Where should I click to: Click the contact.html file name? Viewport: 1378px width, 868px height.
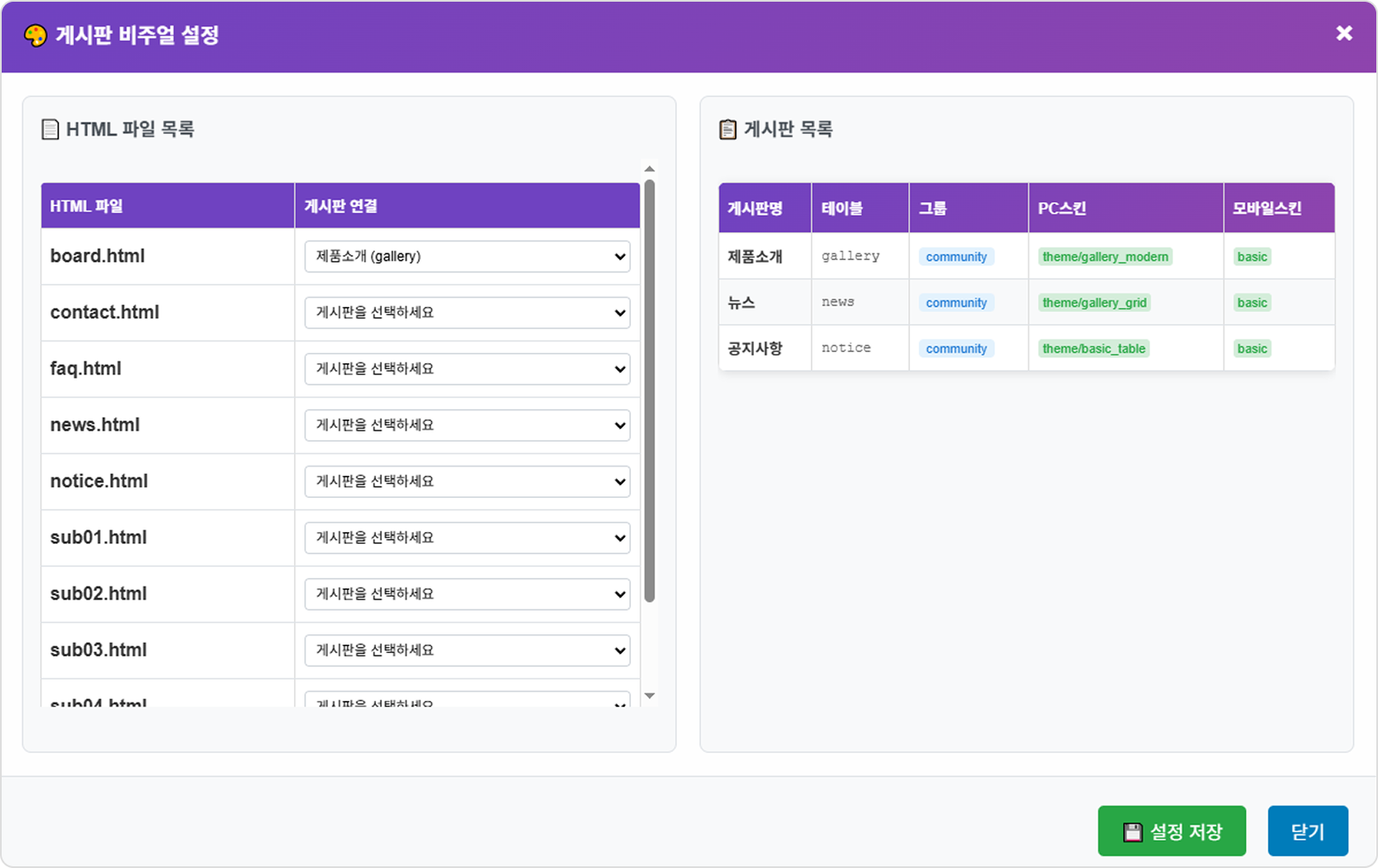(105, 312)
